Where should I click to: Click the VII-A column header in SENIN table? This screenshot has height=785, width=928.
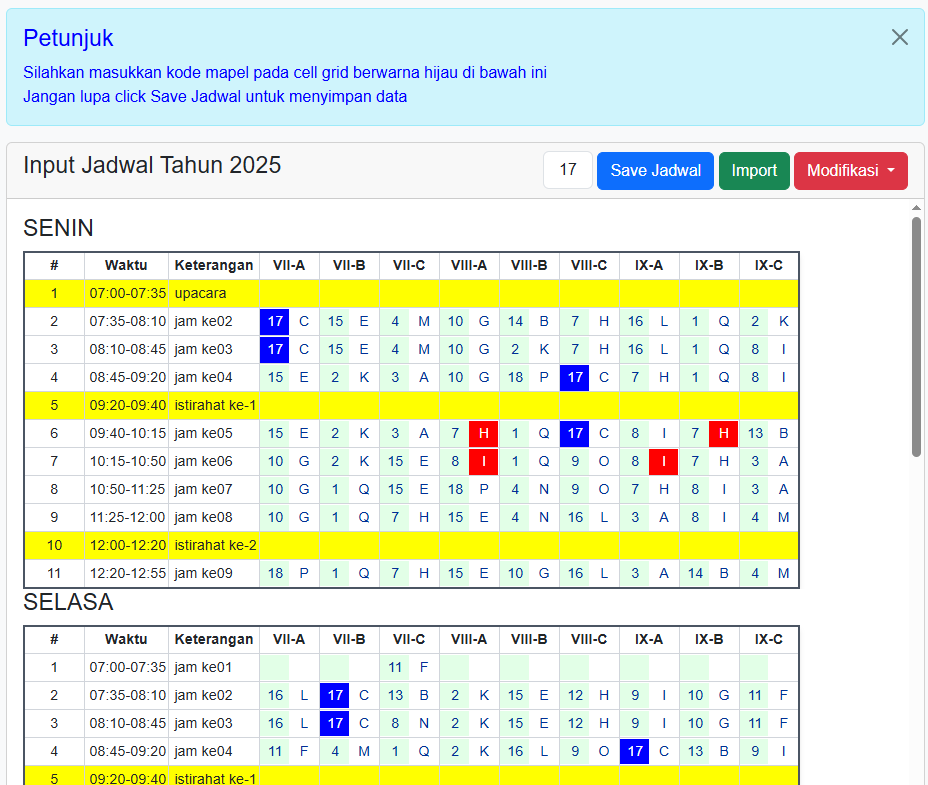289,265
